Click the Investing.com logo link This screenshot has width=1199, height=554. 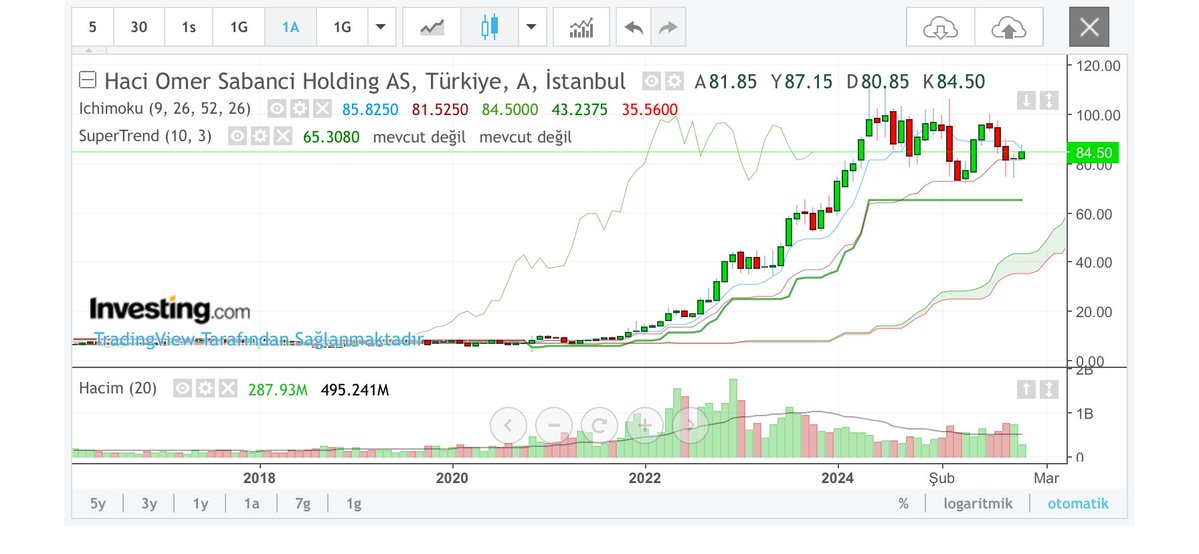[x=169, y=310]
